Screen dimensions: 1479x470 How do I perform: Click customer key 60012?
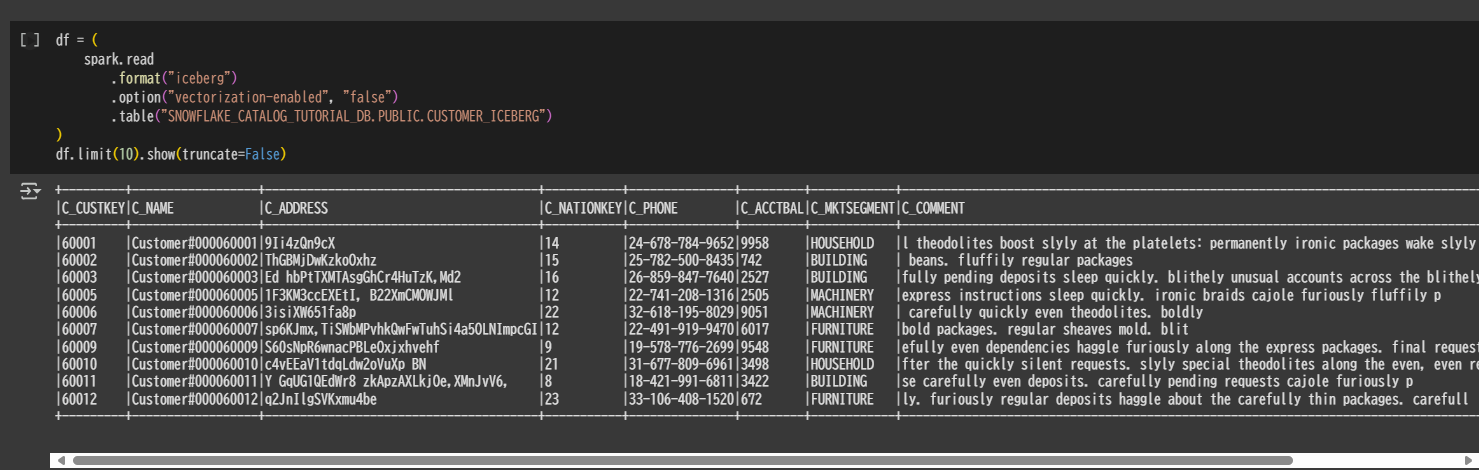click(79, 399)
